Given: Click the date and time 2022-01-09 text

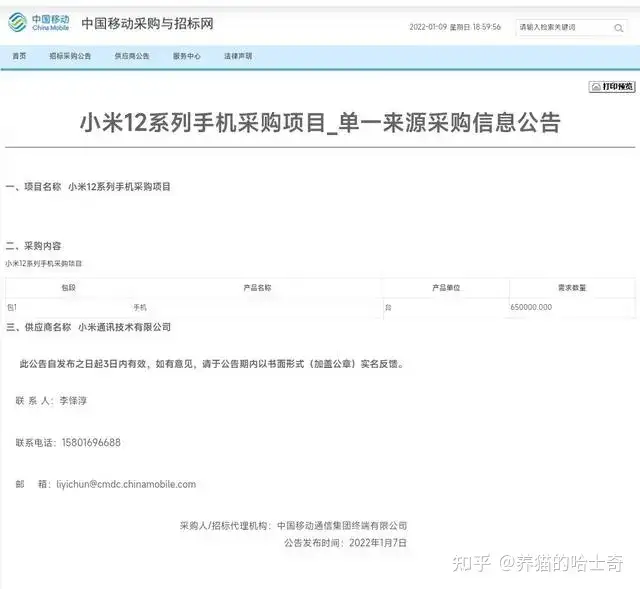Looking at the screenshot, I should click(x=455, y=27).
